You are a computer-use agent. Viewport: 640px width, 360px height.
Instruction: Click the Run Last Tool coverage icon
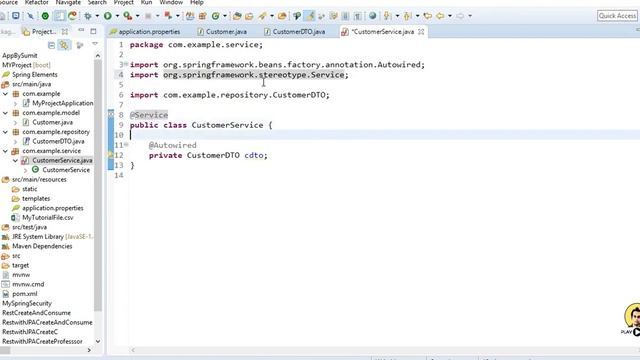tap(128, 16)
